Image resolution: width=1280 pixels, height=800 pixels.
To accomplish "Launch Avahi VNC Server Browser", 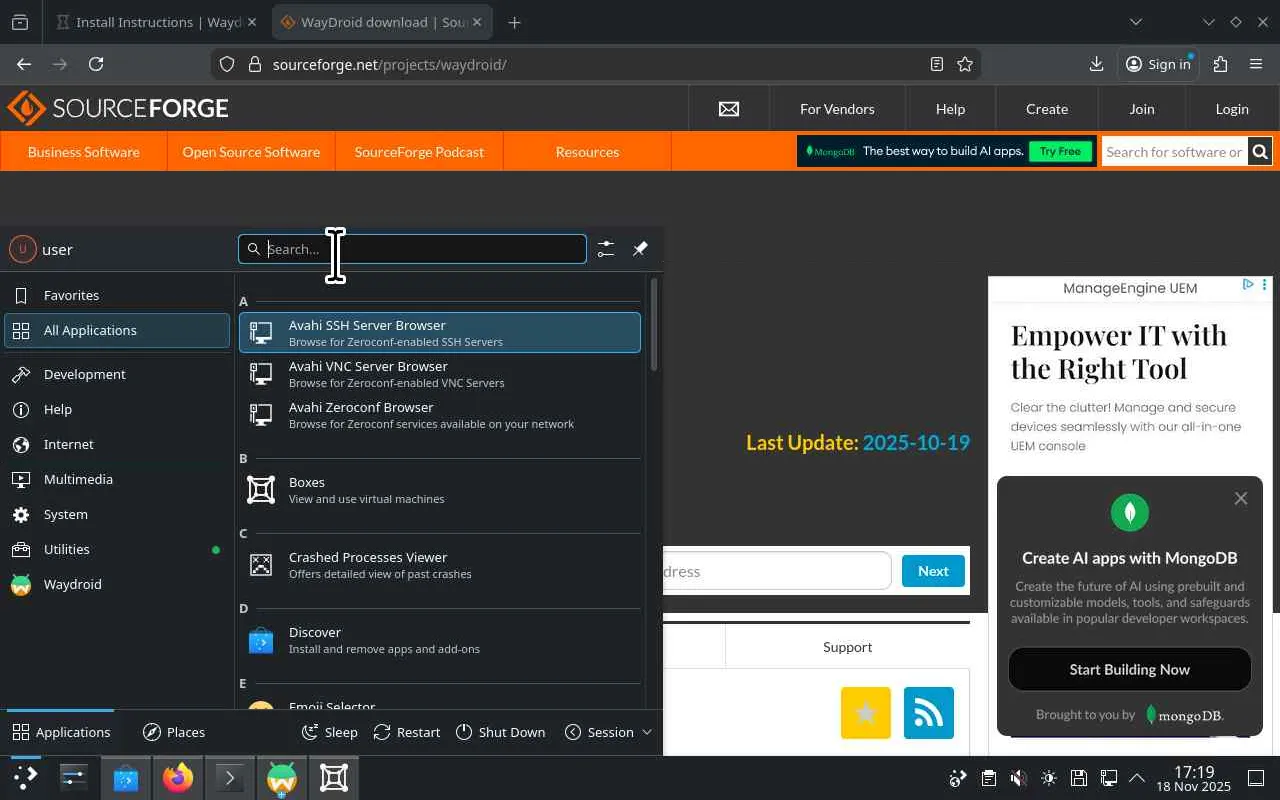I will coord(439,374).
